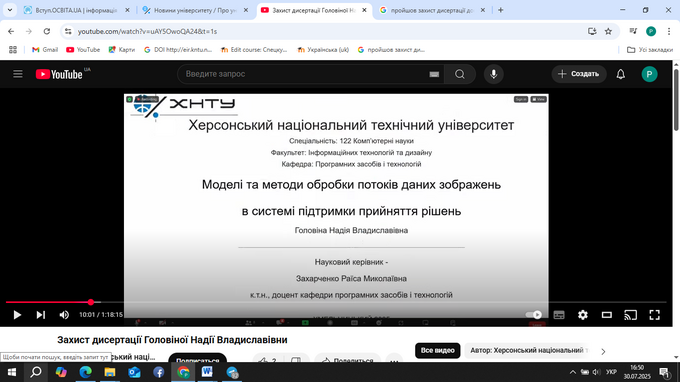The image size is (680, 382).
Task: Open the YouTube guide hamburger menu
Action: tap(18, 74)
